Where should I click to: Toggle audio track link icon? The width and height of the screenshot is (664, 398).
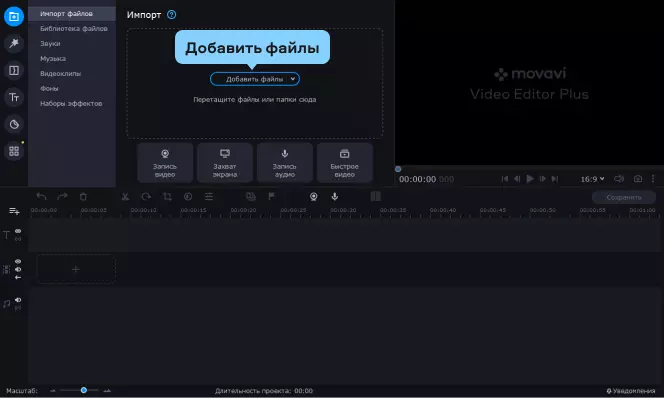[18, 308]
